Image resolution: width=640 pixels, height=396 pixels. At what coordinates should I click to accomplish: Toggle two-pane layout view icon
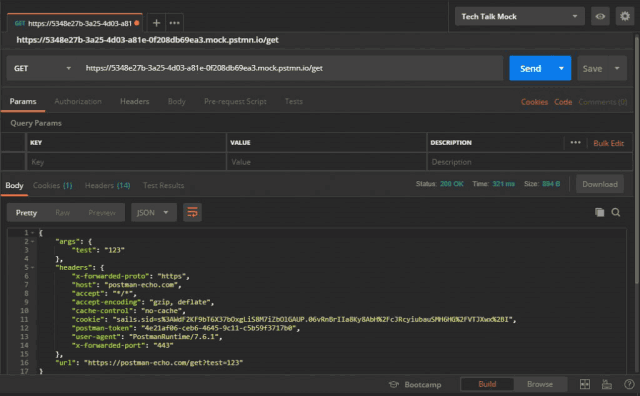pyautogui.click(x=584, y=384)
